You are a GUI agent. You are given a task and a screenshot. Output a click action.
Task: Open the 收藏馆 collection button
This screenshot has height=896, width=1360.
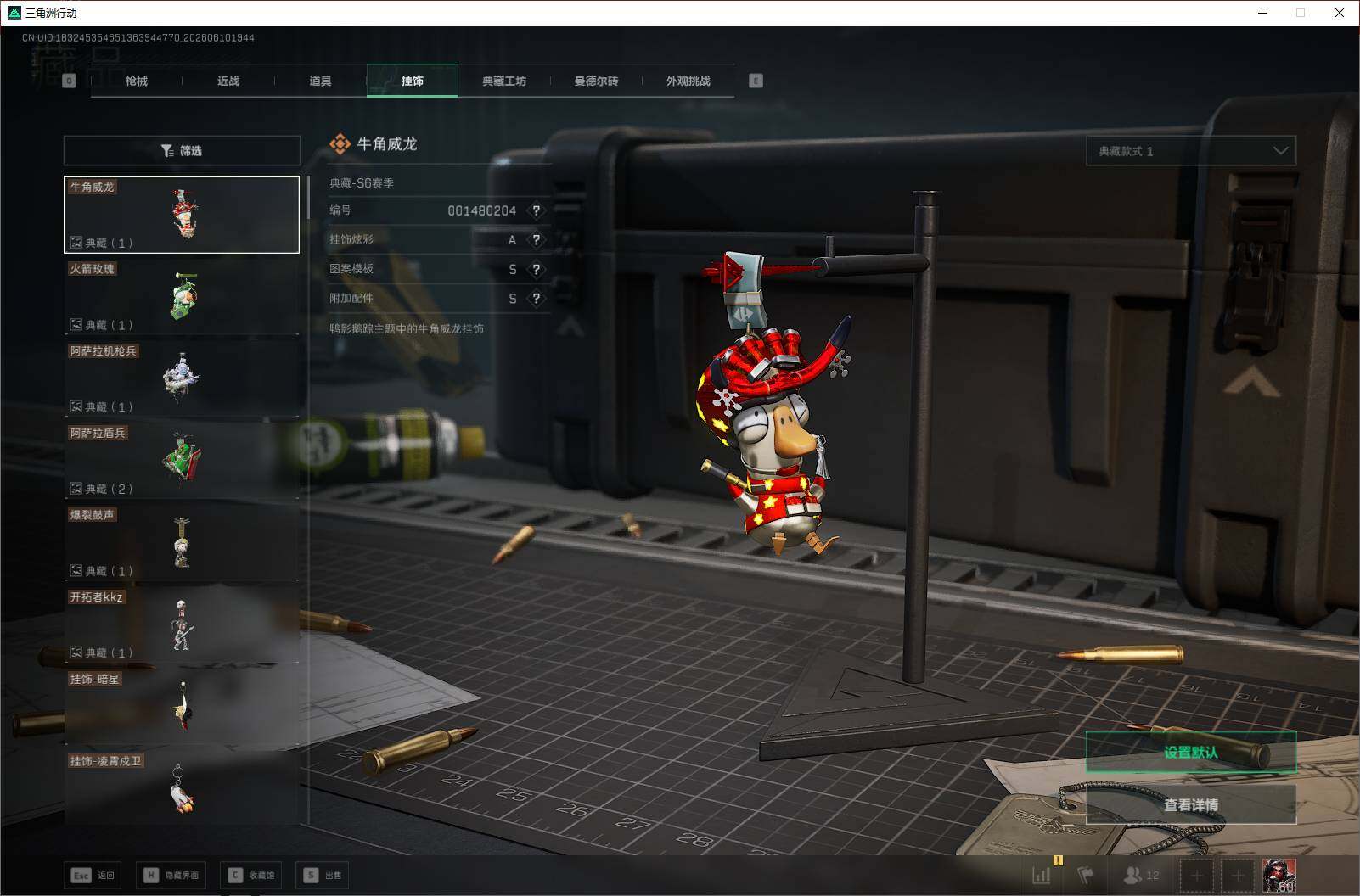(x=251, y=875)
